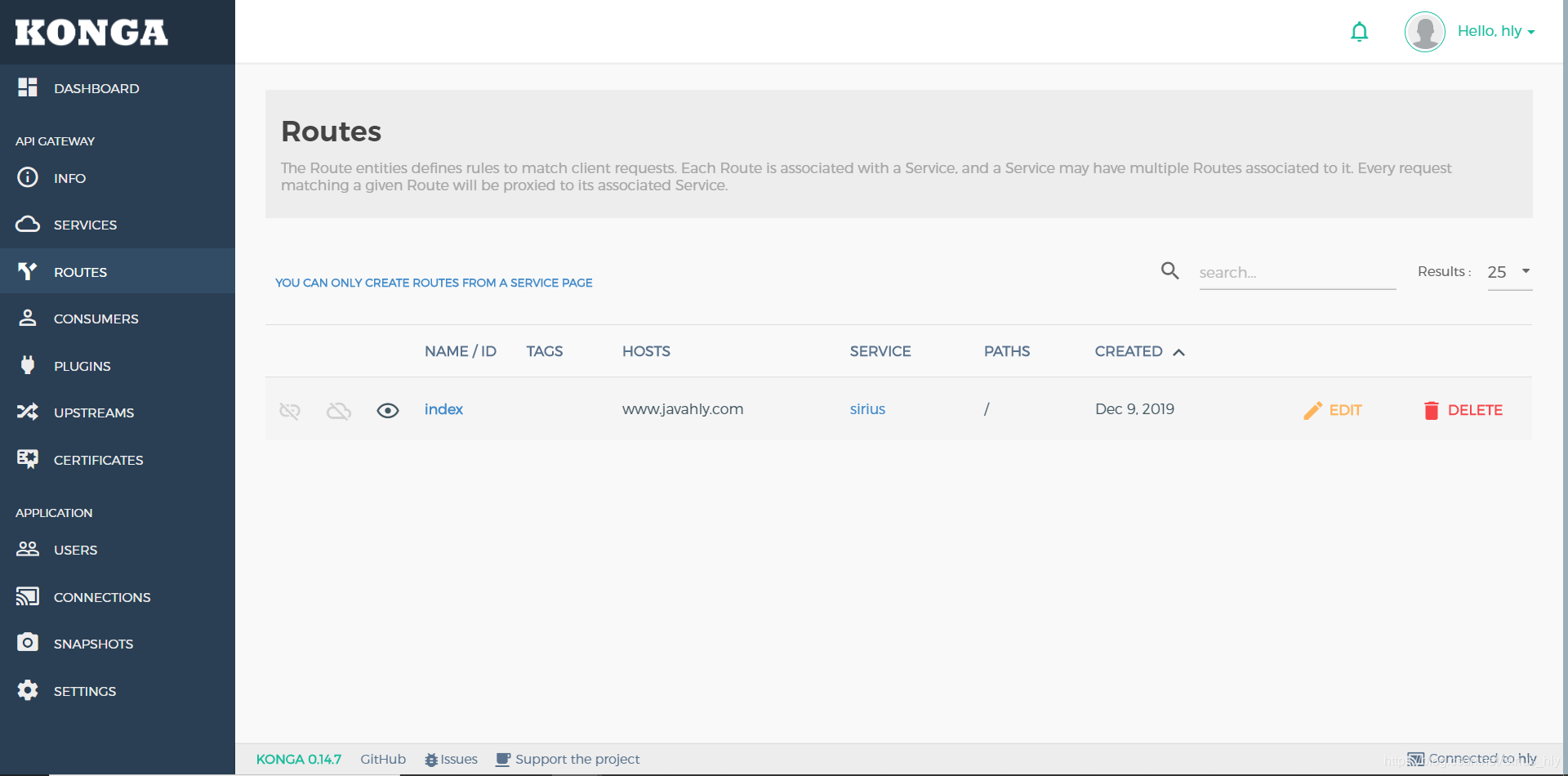The image size is (1568, 776).
Task: Open Settings menu item
Action: (118, 691)
